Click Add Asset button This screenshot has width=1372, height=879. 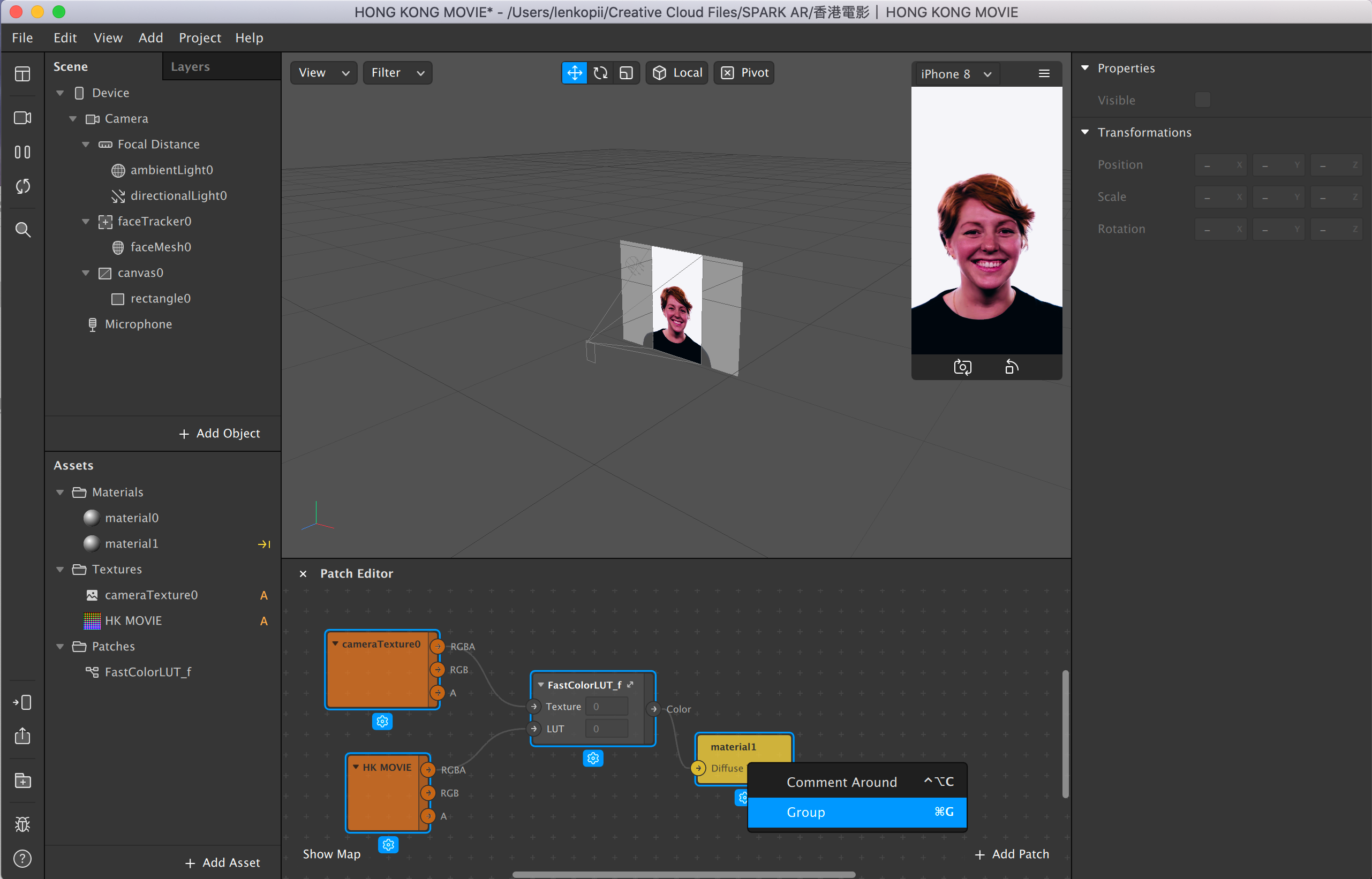[223, 862]
